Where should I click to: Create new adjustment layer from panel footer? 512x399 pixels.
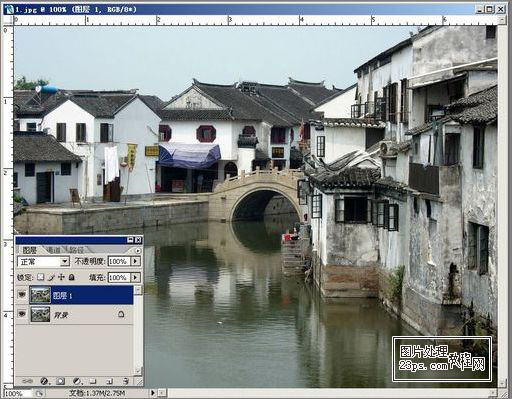click(77, 381)
